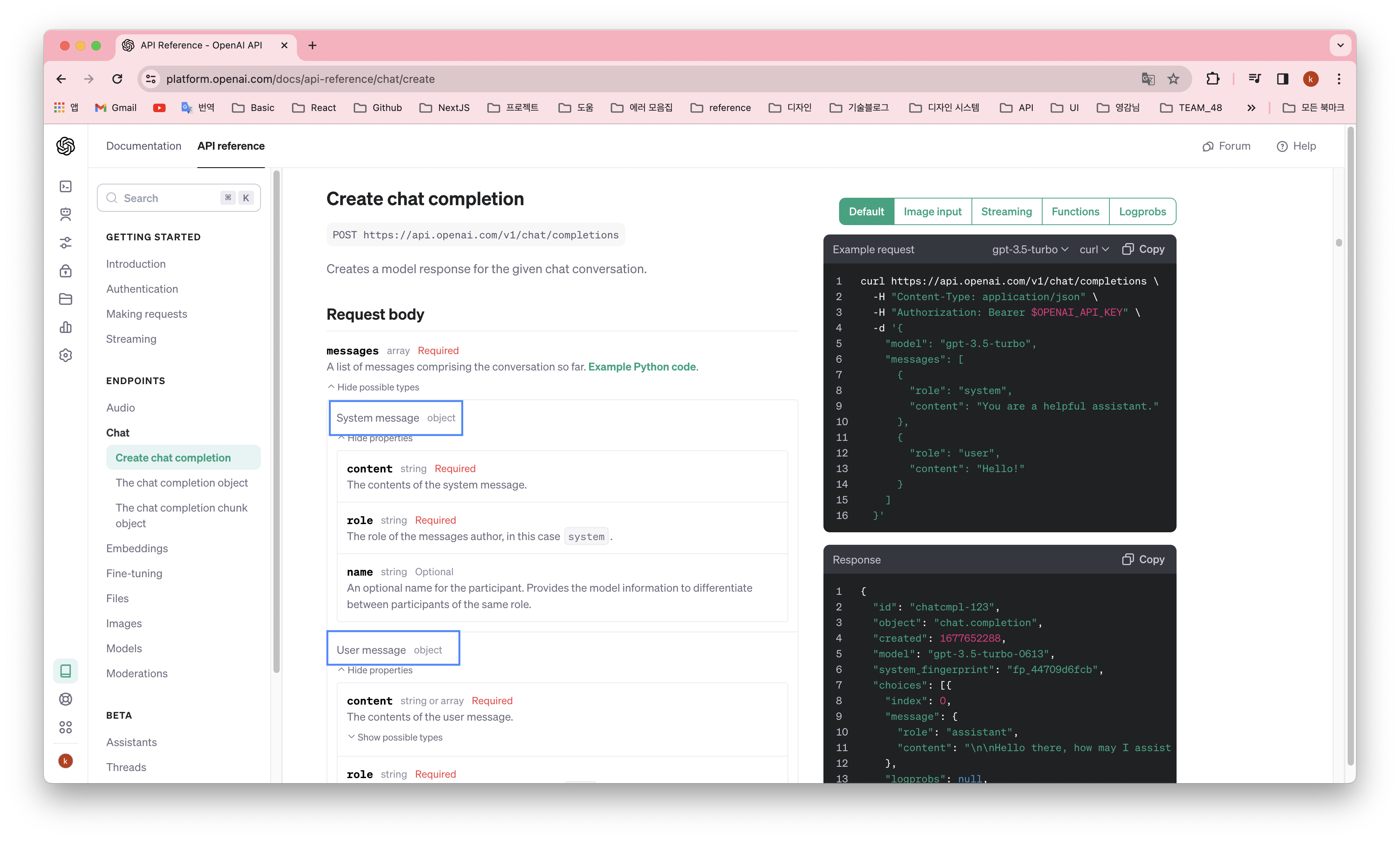This screenshot has width=1400, height=841.
Task: Open the Playground terminal icon
Action: [x=66, y=186]
